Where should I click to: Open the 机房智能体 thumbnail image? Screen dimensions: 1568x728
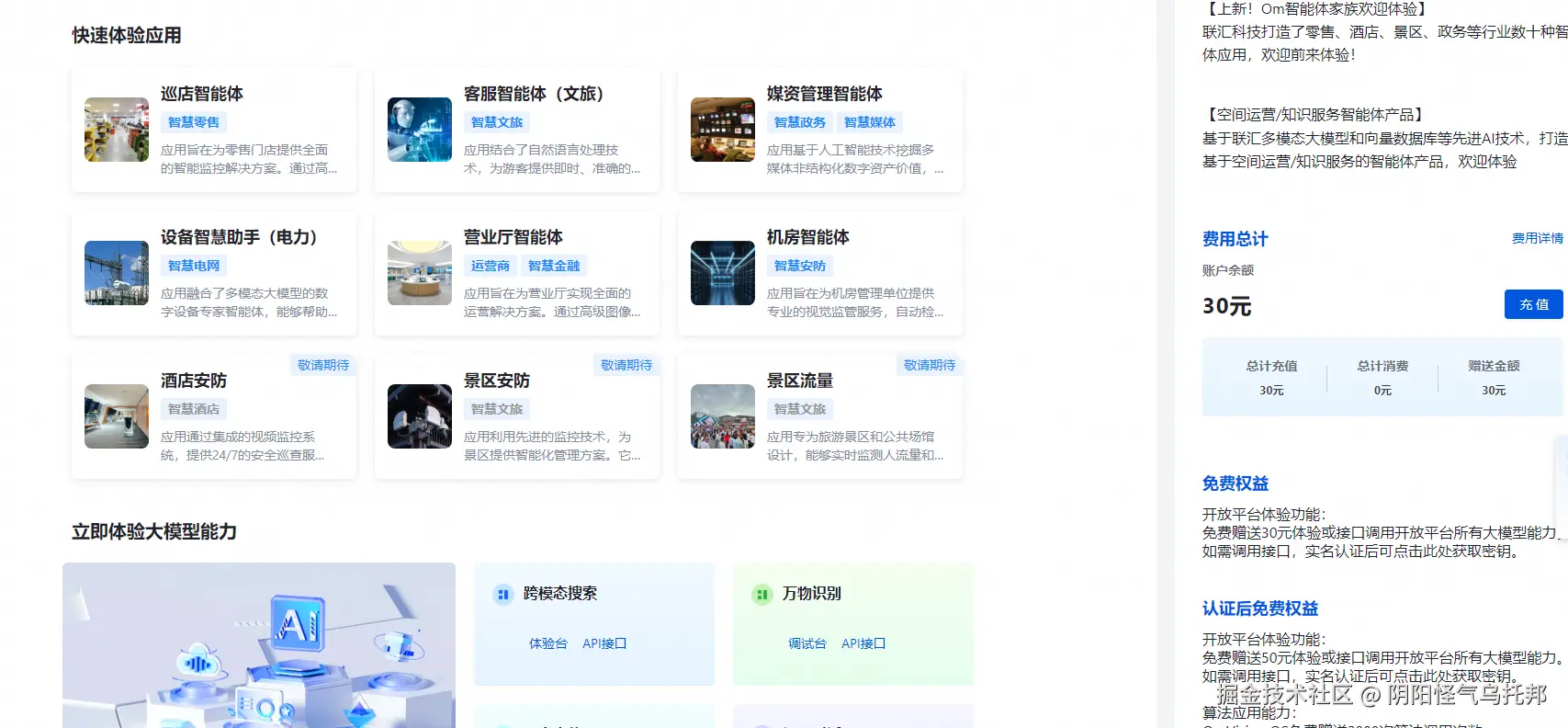click(x=723, y=273)
